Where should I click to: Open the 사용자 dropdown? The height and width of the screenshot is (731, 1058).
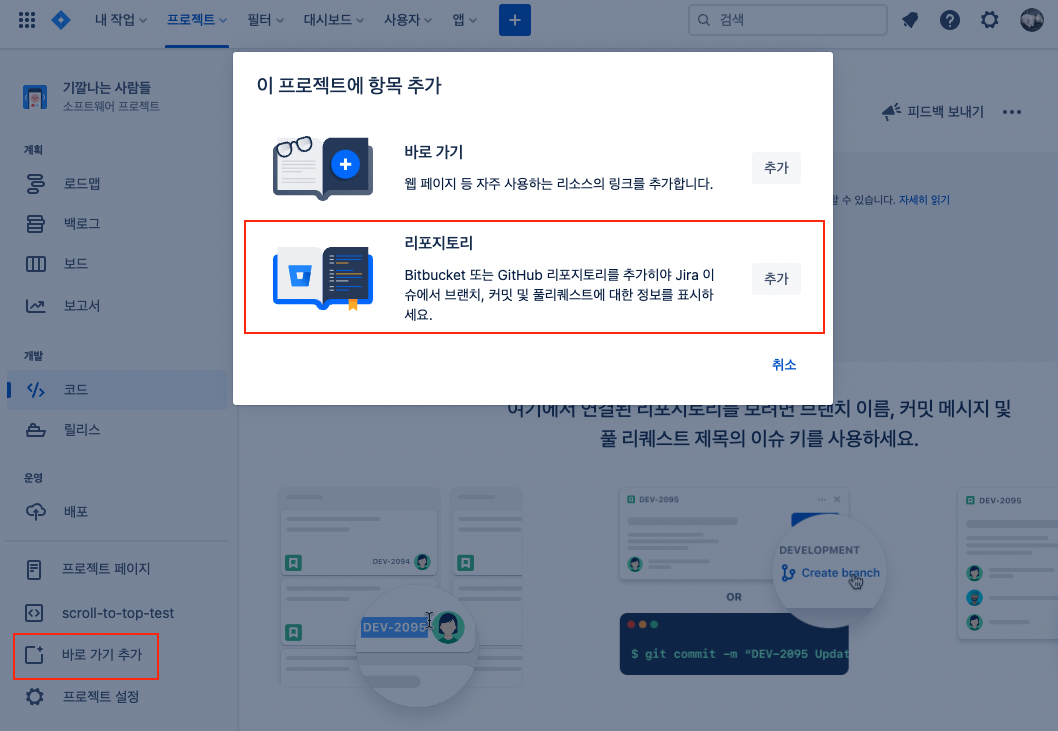[408, 20]
